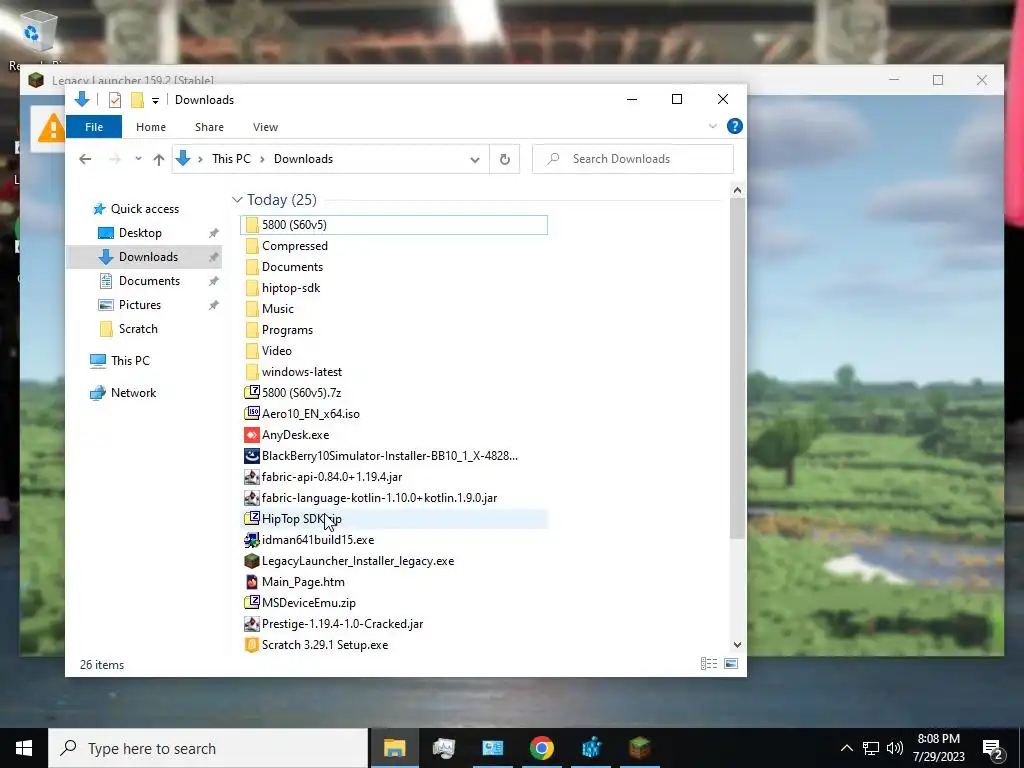Select the fabric-api-0.84.0+1.19.4.jar icon
The width and height of the screenshot is (1024, 768).
(251, 477)
